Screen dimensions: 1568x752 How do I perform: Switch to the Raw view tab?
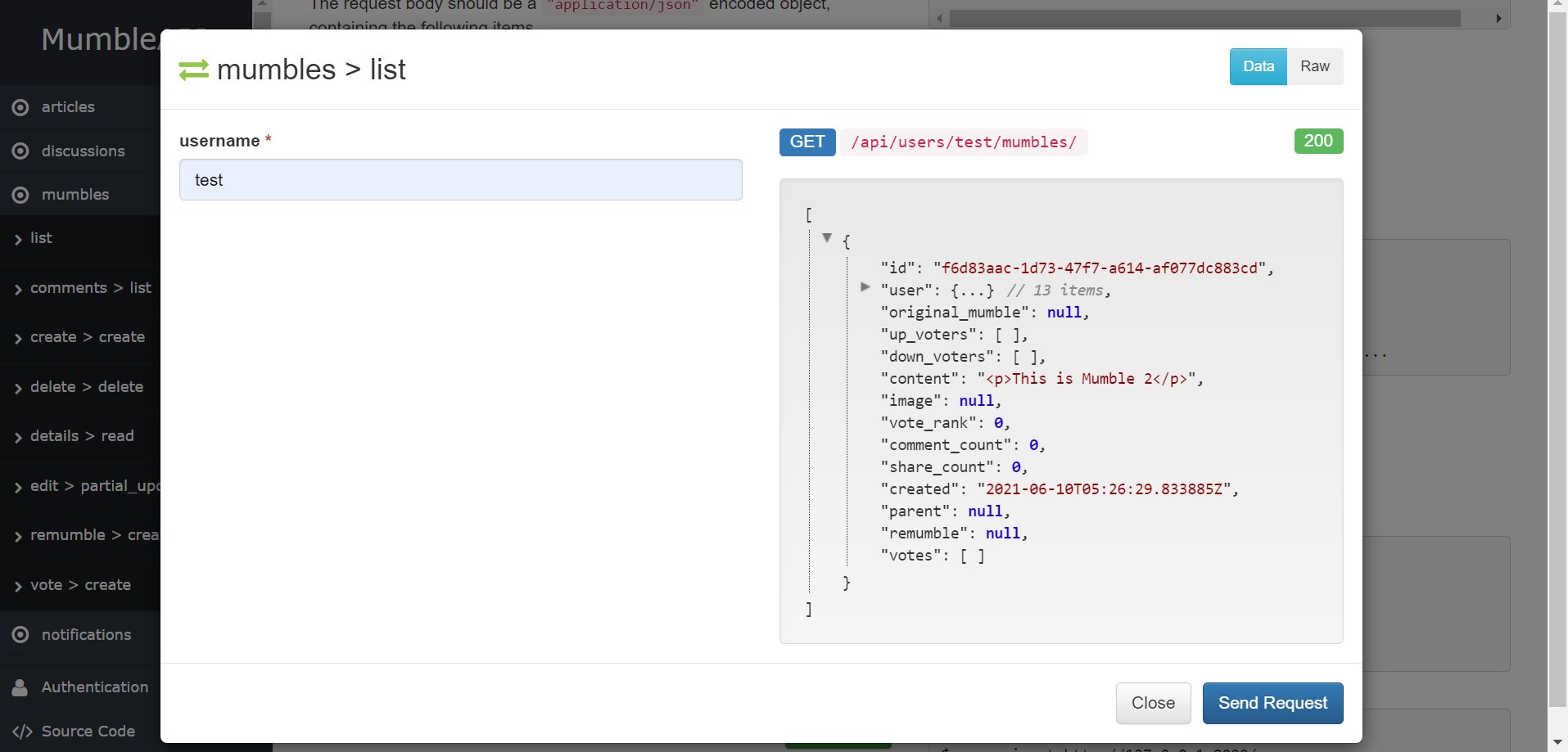point(1315,66)
